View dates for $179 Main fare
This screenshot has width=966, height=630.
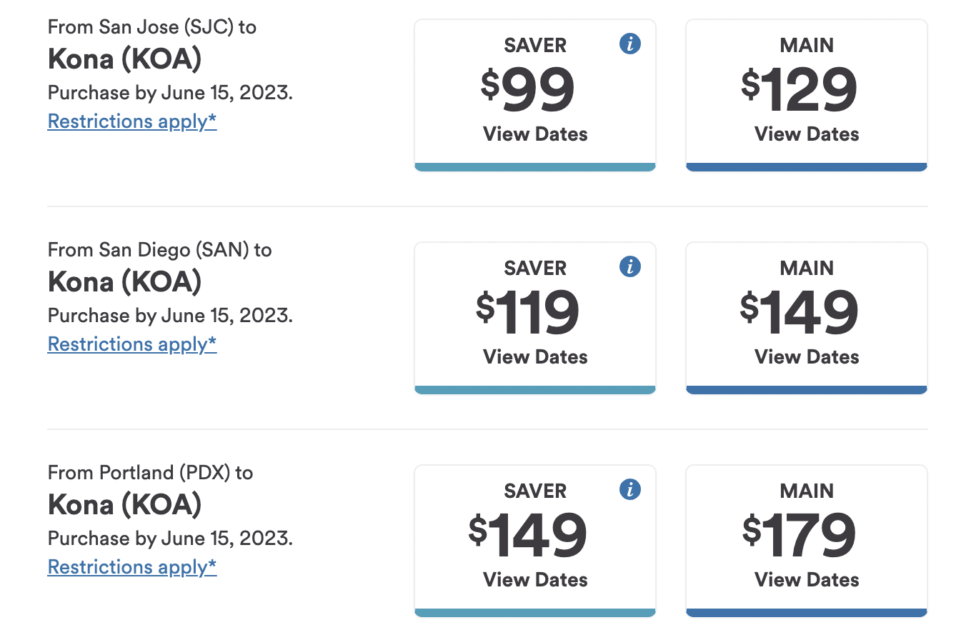[x=806, y=579]
